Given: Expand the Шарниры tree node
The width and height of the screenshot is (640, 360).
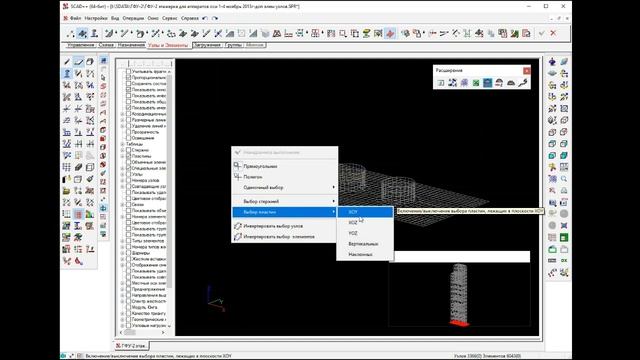Looking at the screenshot, I should pyautogui.click(x=122, y=253).
